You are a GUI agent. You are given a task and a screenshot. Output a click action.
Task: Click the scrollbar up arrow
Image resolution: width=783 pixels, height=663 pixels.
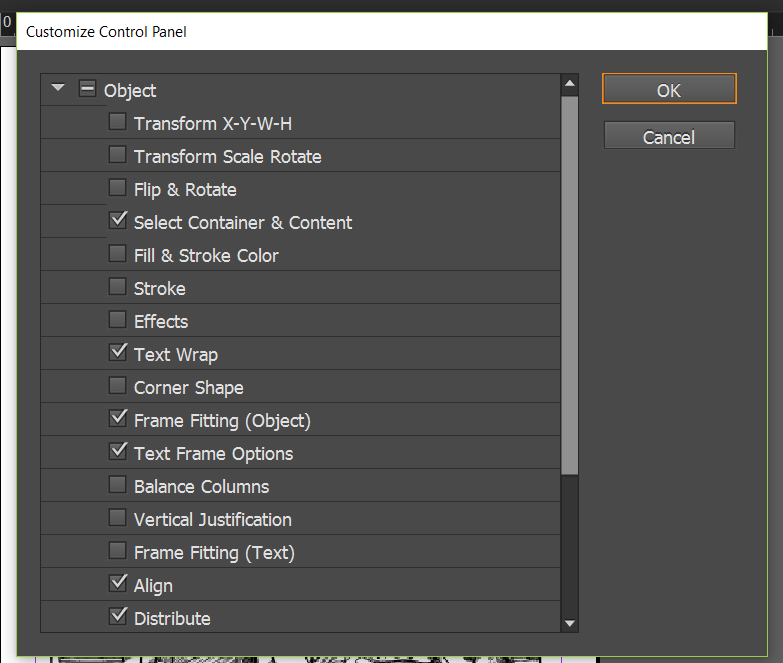570,84
